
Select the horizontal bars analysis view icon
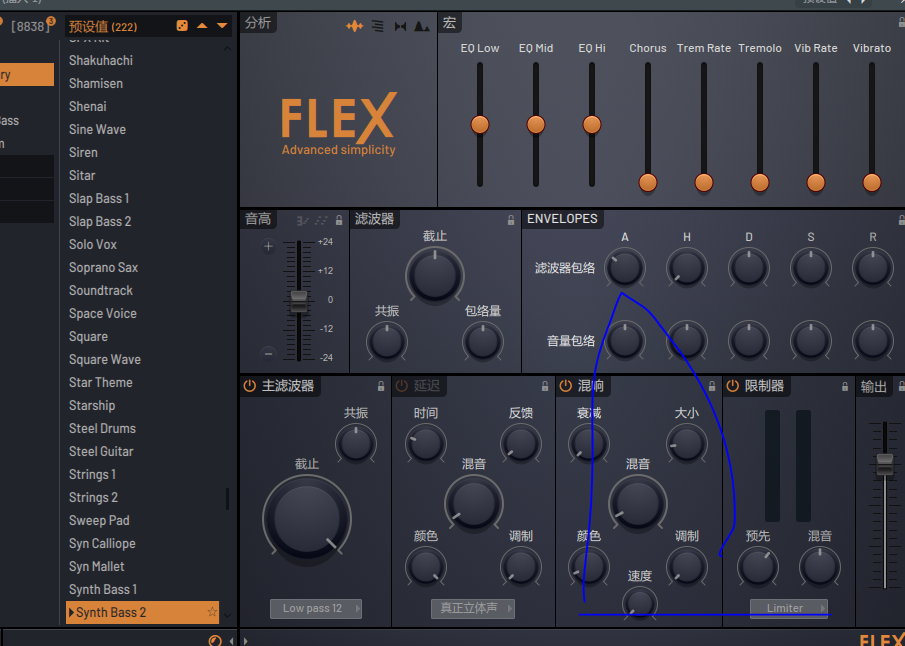tap(377, 26)
